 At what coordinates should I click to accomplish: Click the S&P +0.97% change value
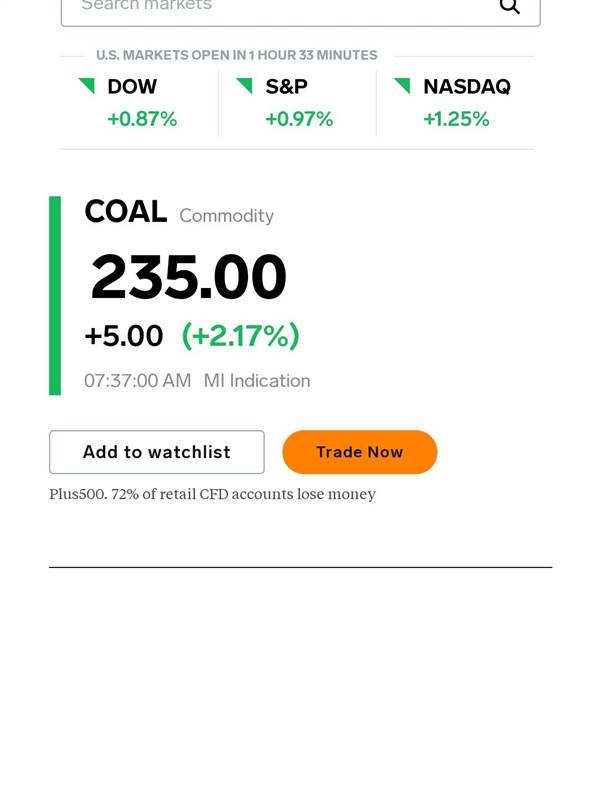(x=299, y=119)
